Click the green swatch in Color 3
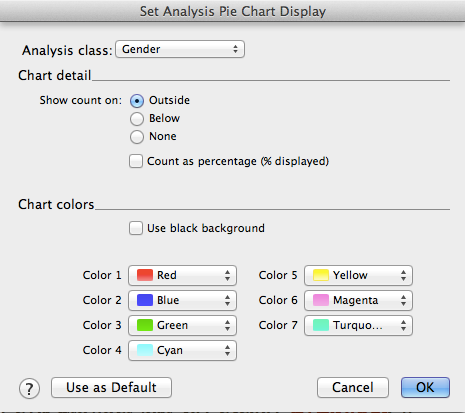Screen dimensions: 465x413 click(x=145, y=325)
